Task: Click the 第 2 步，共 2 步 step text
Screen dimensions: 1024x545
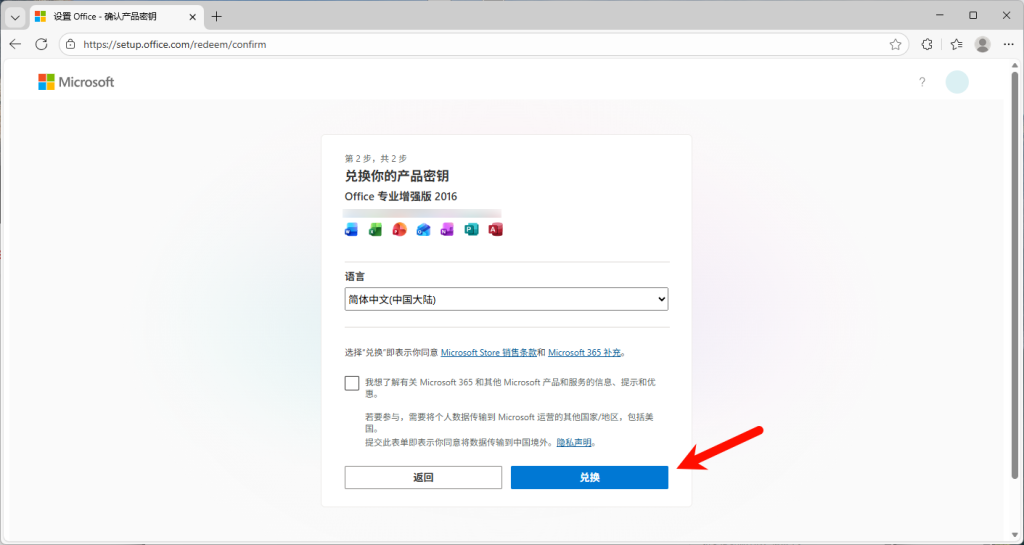Action: tap(376, 159)
